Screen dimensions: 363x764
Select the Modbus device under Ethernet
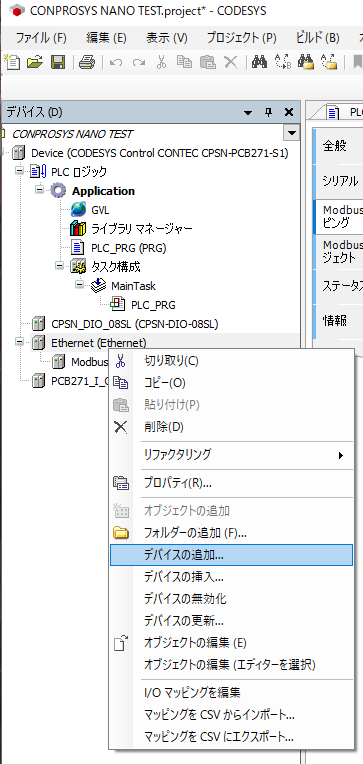click(90, 362)
